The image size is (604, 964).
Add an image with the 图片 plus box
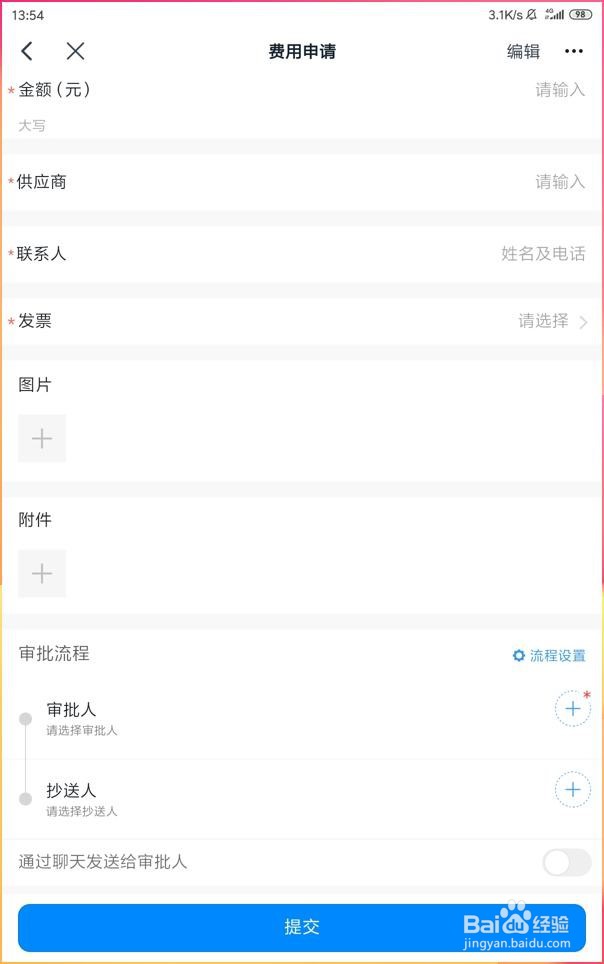[42, 438]
